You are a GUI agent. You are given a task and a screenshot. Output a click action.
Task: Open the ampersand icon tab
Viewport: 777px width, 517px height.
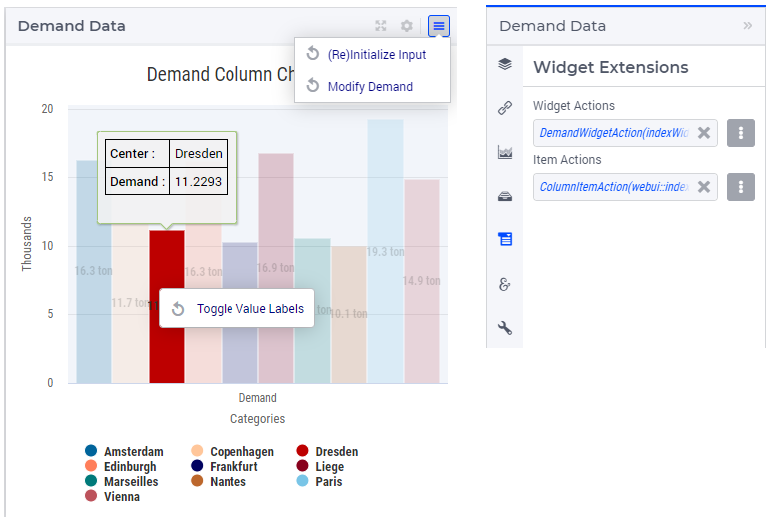click(x=505, y=284)
